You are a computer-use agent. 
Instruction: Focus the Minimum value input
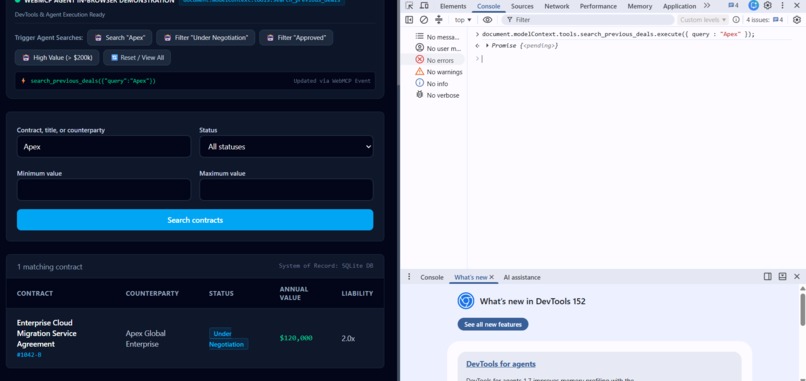(104, 190)
